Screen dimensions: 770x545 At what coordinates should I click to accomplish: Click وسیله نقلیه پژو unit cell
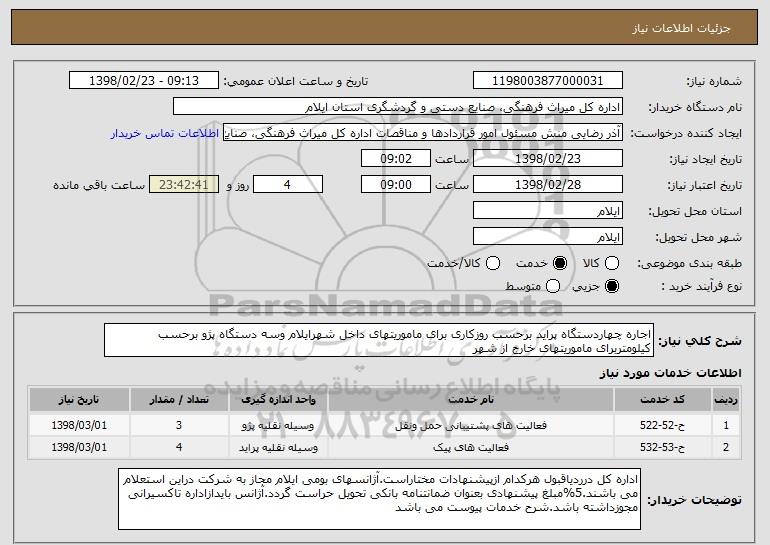[278, 425]
